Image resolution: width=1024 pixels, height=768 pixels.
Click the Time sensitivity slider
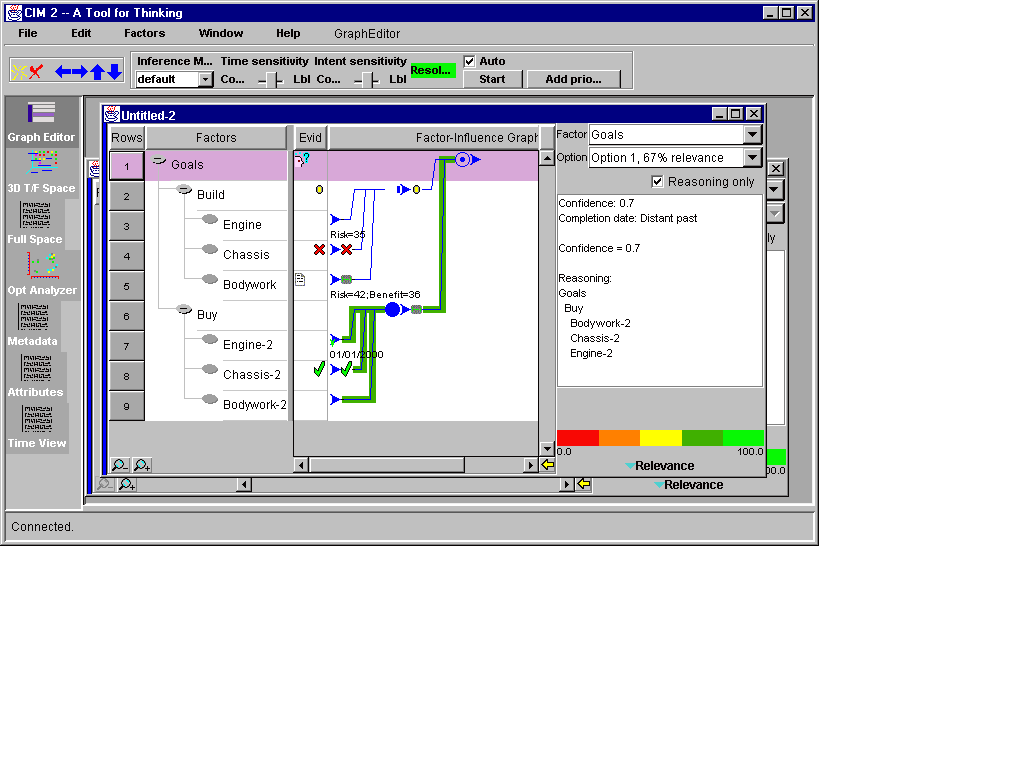tap(270, 80)
